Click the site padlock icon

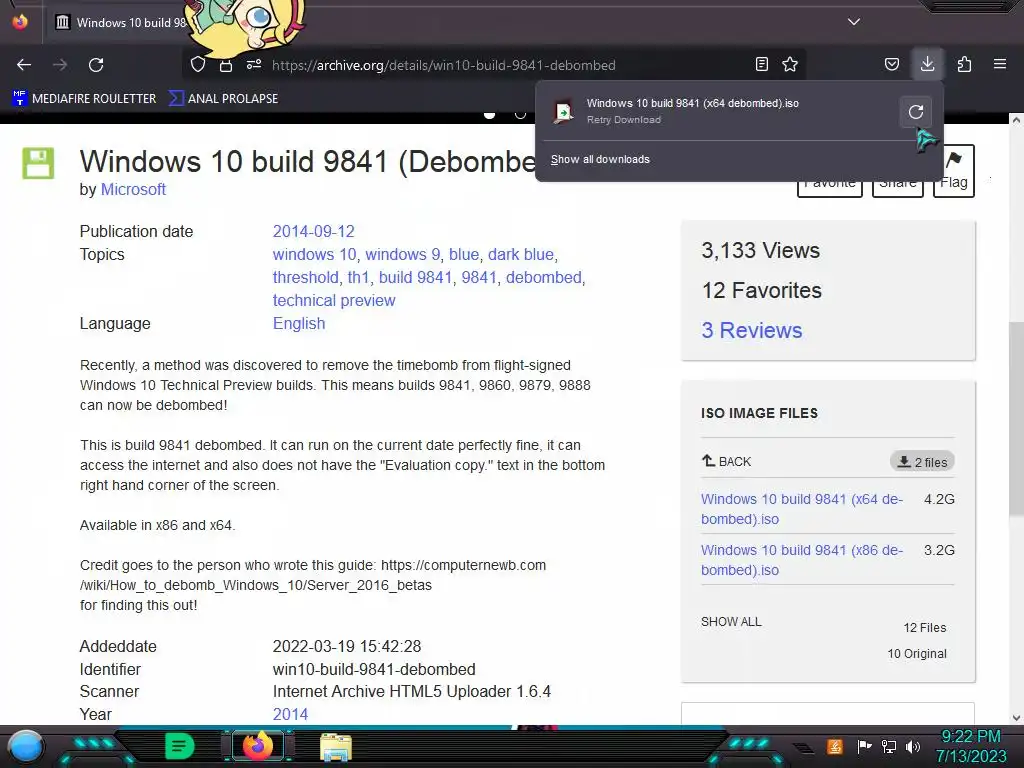225,65
